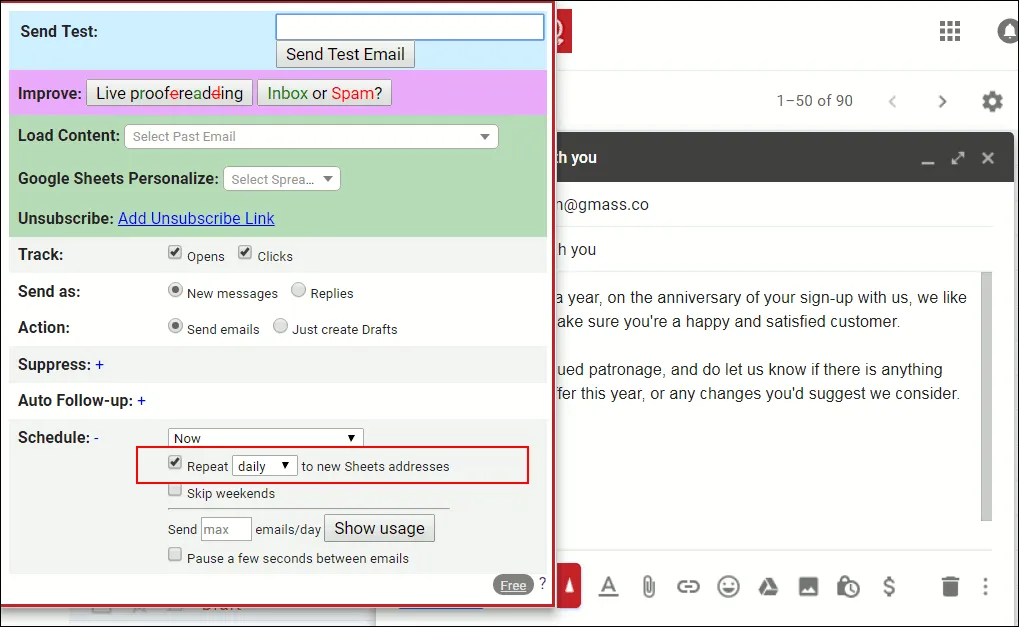Expand compose window to full screen
This screenshot has width=1019, height=627.
[958, 158]
